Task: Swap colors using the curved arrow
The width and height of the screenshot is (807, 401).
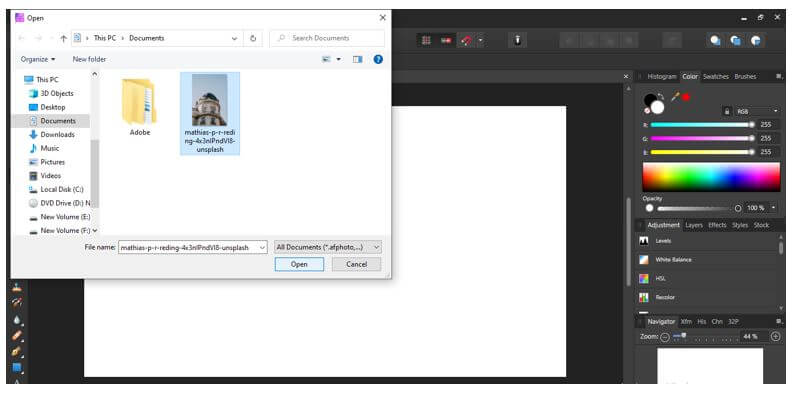Action: point(661,96)
